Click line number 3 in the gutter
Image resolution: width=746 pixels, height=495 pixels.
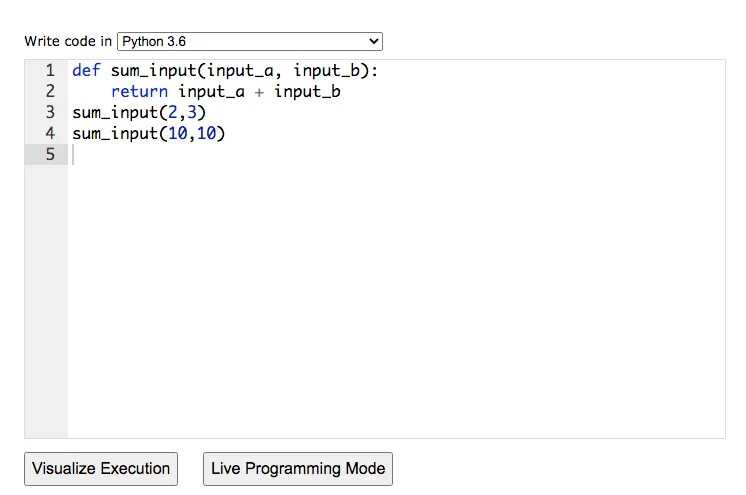(49, 113)
